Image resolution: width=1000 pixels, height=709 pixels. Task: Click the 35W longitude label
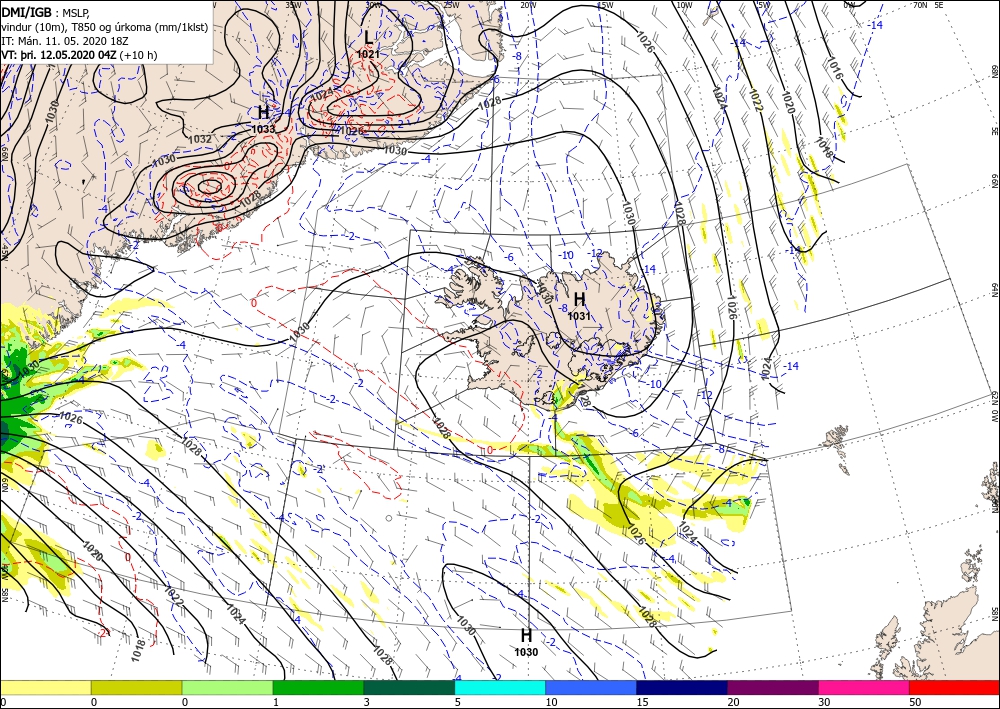pyautogui.click(x=293, y=4)
